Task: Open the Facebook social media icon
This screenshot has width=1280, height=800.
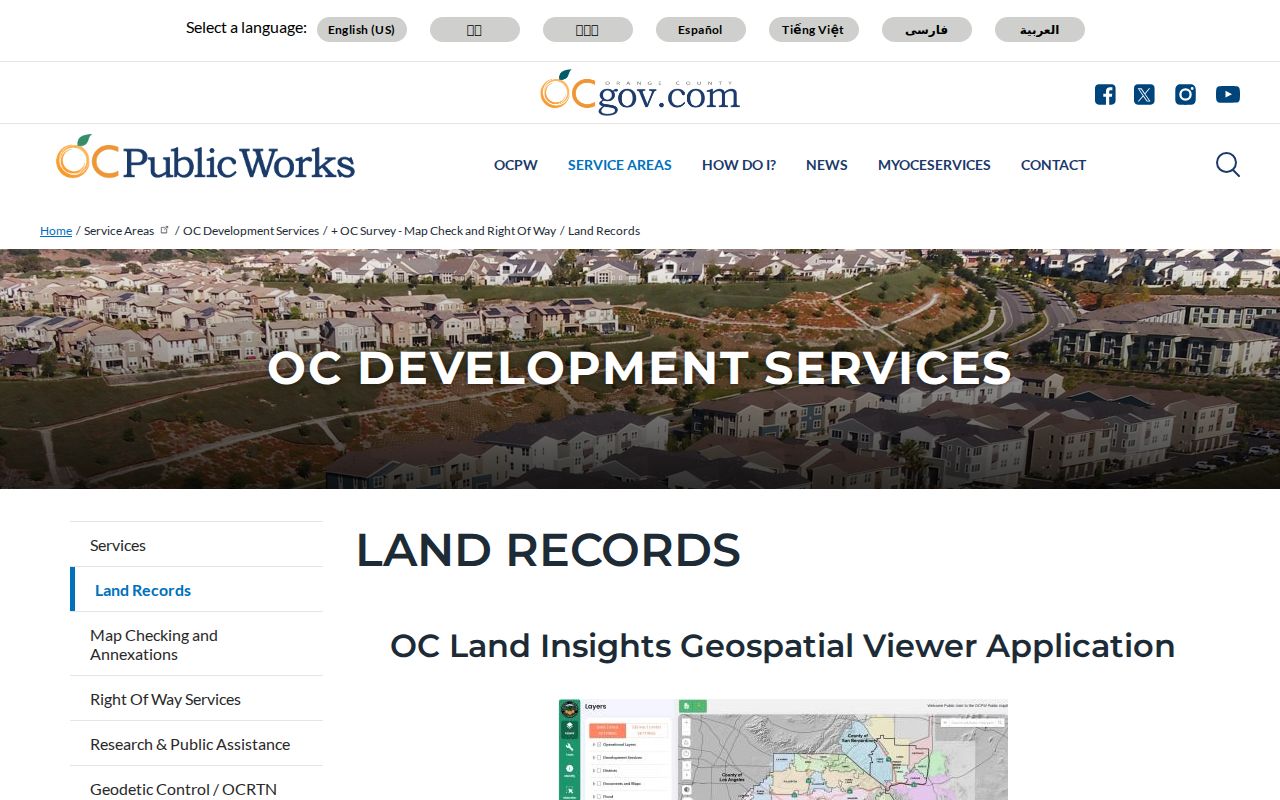Action: 1105,95
